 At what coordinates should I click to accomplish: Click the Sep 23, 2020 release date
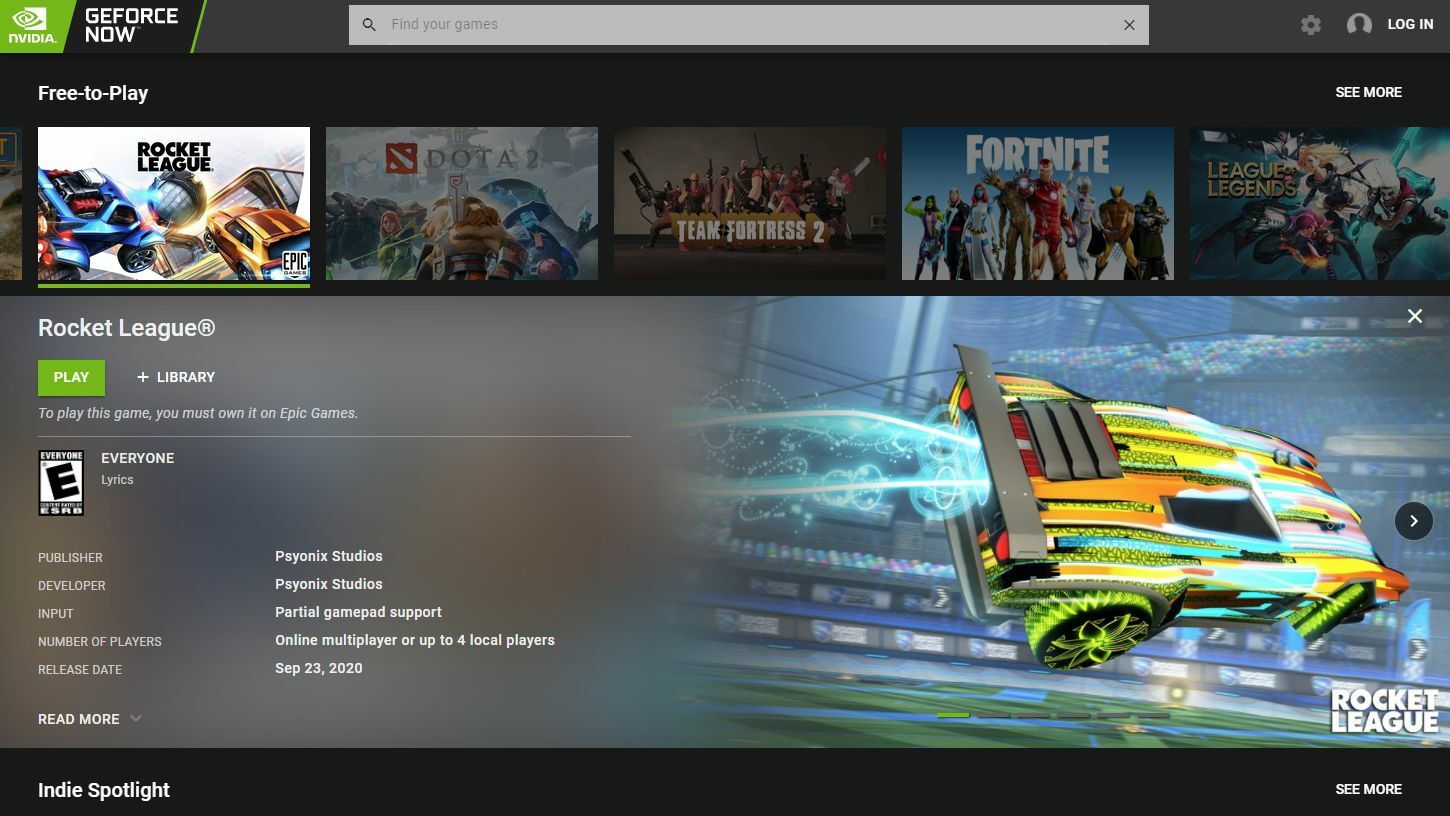coord(319,668)
